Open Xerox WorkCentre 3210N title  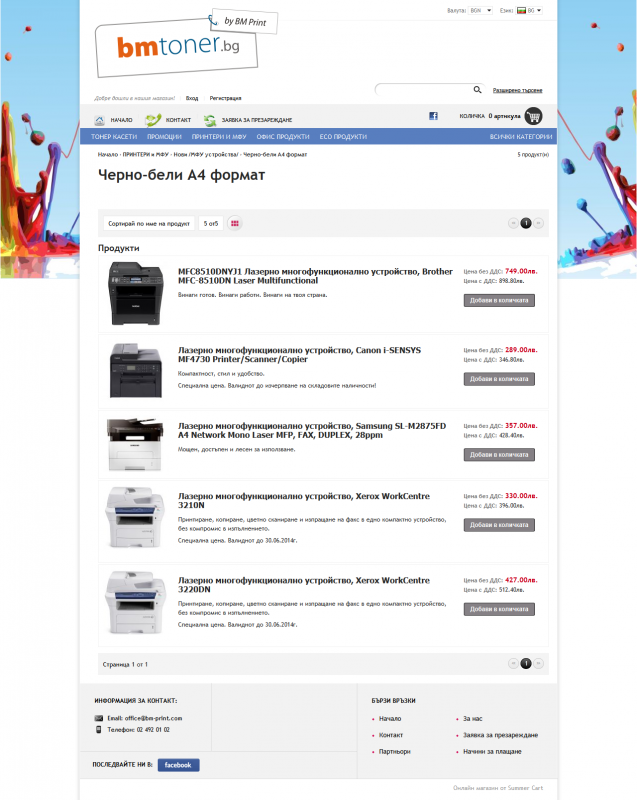[303, 501]
